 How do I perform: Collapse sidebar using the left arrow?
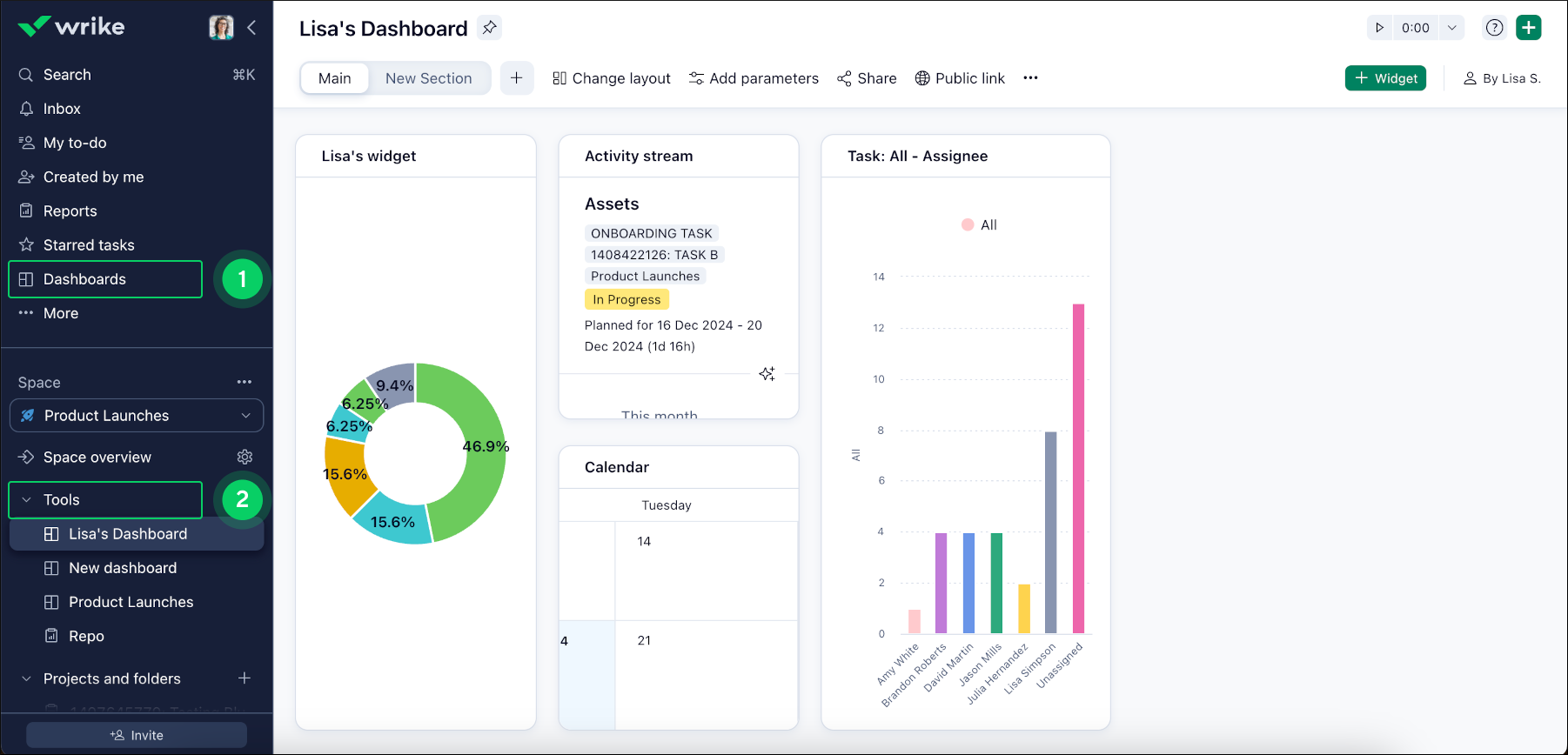(x=251, y=28)
